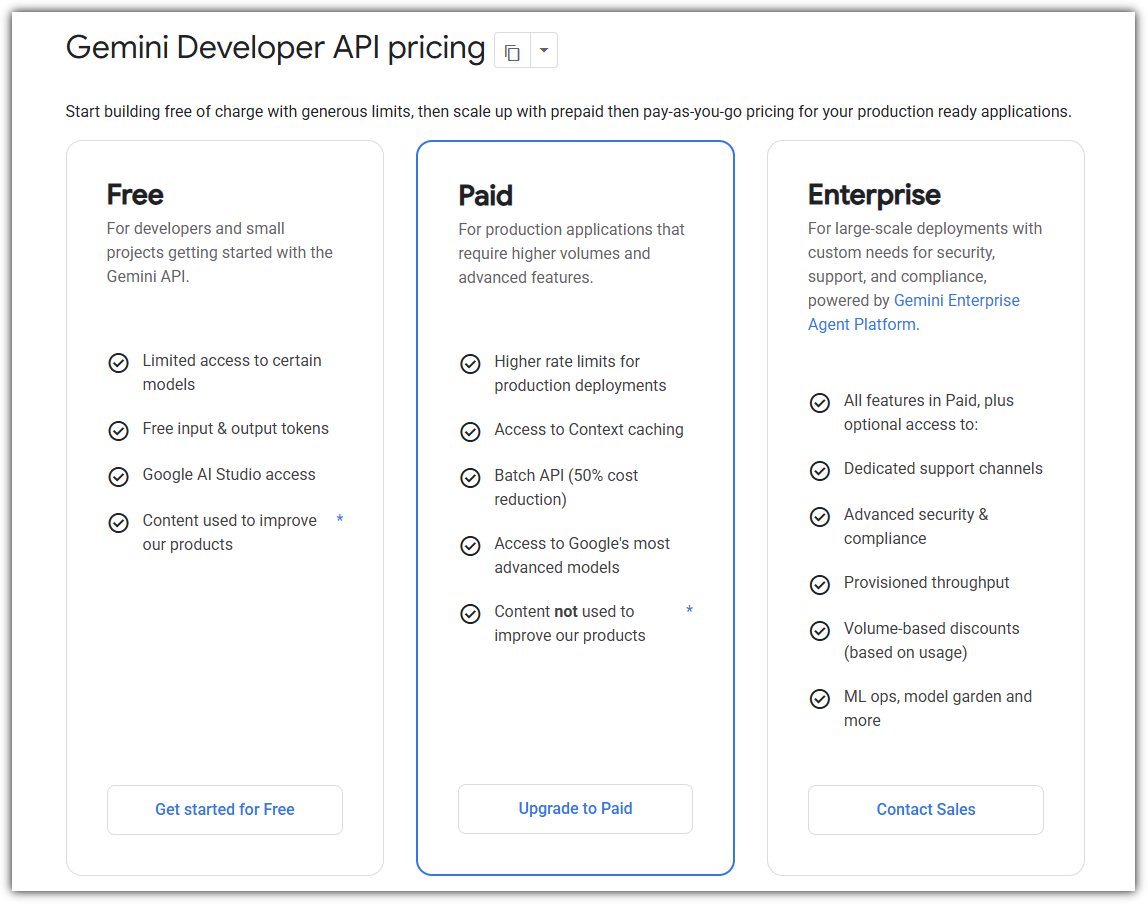Screen dimensions: 1148x904
Task: Click checkmark icon for Free input & output tokens
Action: [119, 430]
